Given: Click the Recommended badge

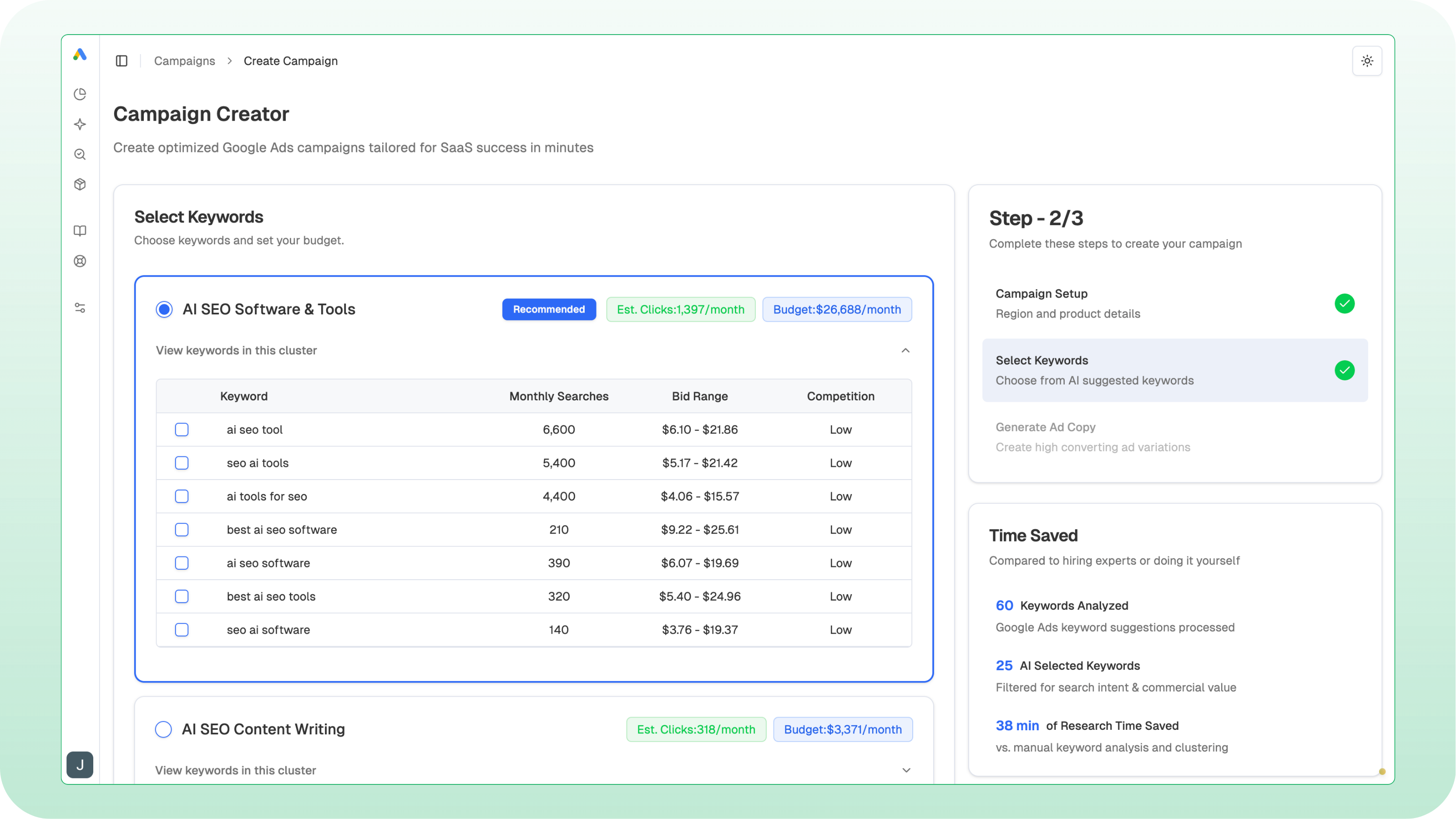Looking at the screenshot, I should point(549,309).
